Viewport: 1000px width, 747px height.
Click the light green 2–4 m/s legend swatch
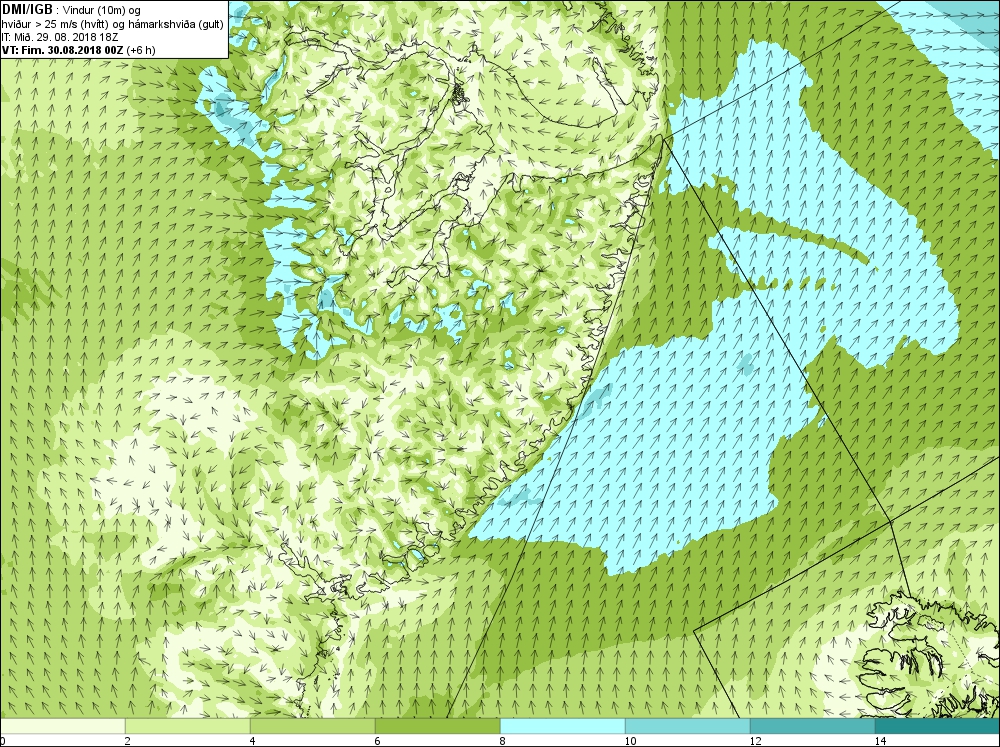coord(188,726)
